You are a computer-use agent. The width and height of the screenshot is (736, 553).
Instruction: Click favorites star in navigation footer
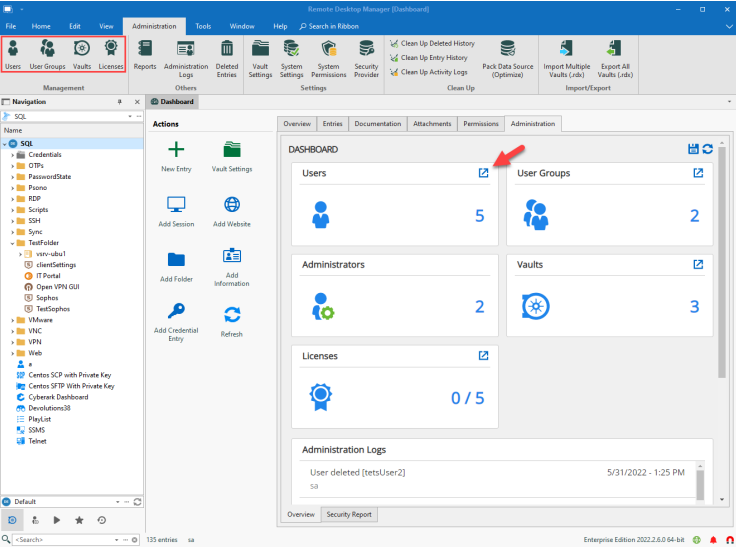[79, 520]
